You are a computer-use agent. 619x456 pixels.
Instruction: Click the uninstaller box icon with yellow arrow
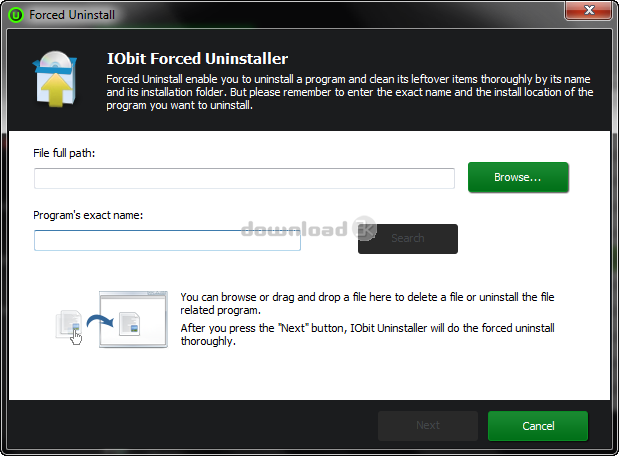tap(55, 79)
